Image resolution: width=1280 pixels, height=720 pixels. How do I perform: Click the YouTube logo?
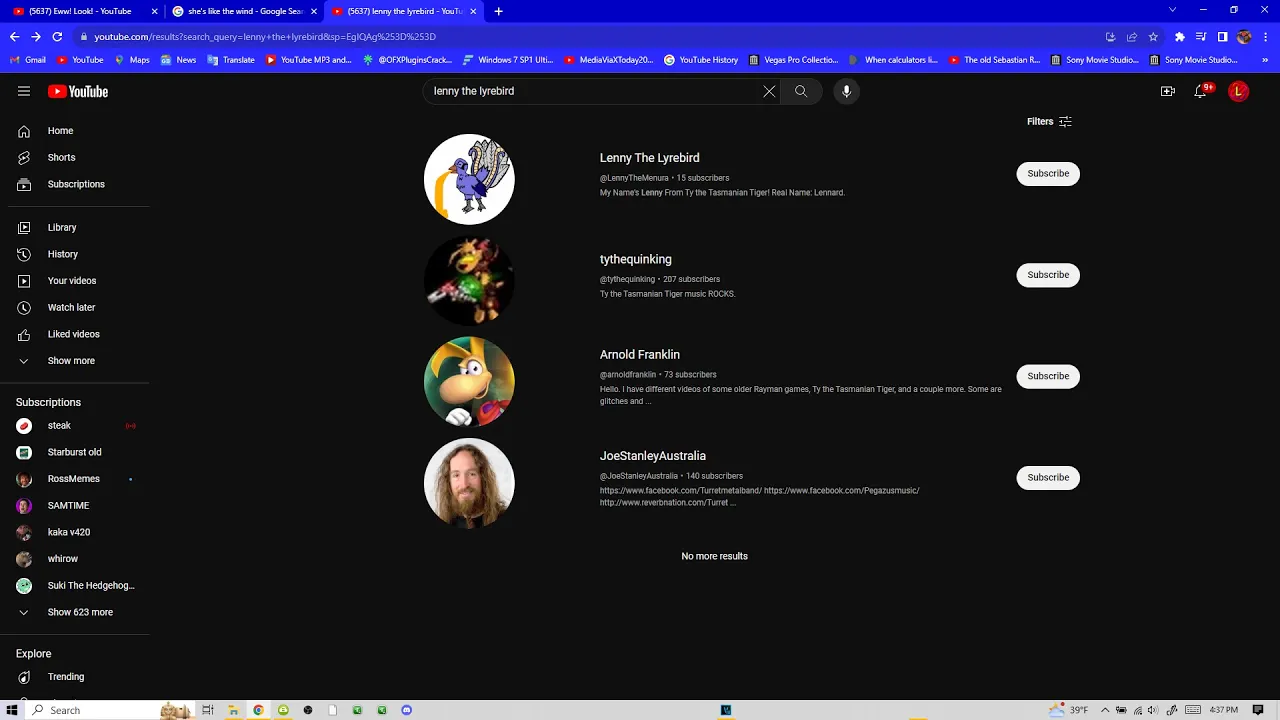tap(78, 91)
